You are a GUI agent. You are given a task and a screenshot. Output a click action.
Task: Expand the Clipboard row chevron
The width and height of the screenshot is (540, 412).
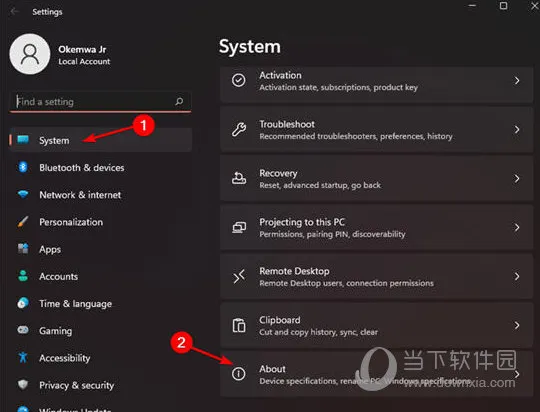517,325
